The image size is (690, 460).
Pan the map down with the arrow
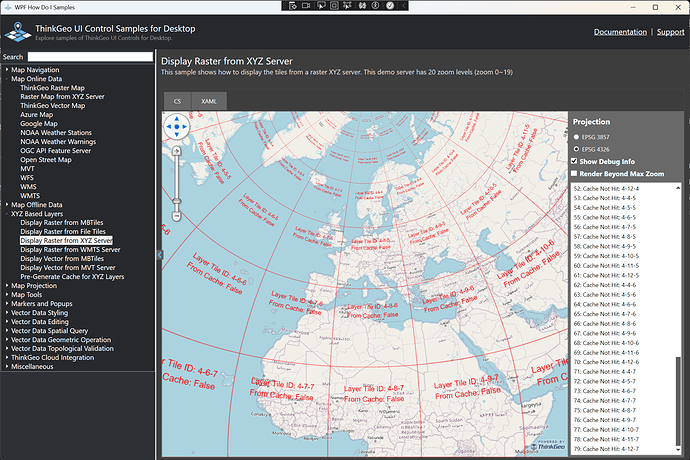pyautogui.click(x=176, y=134)
